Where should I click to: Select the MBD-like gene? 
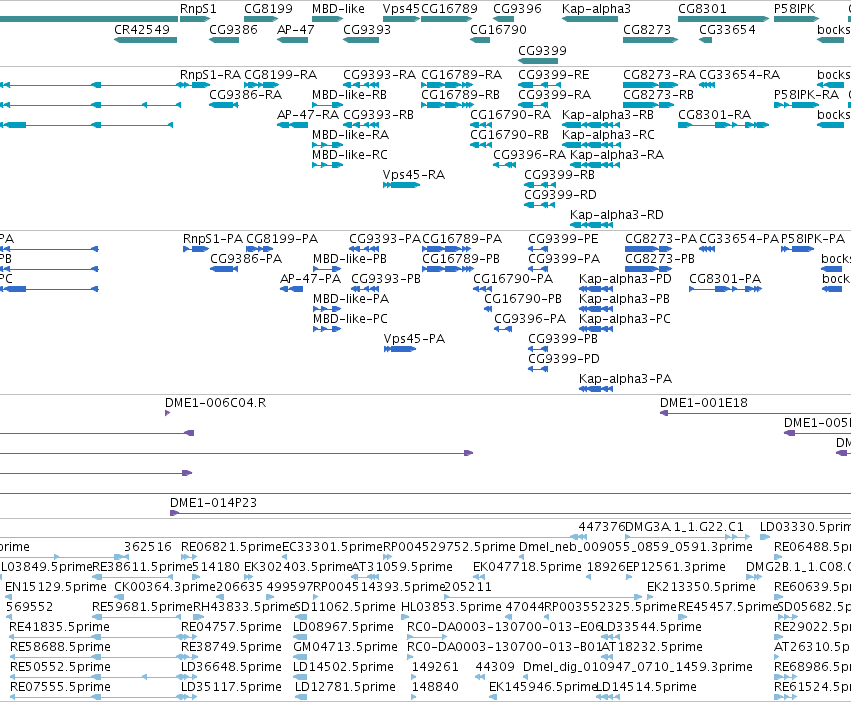point(327,19)
